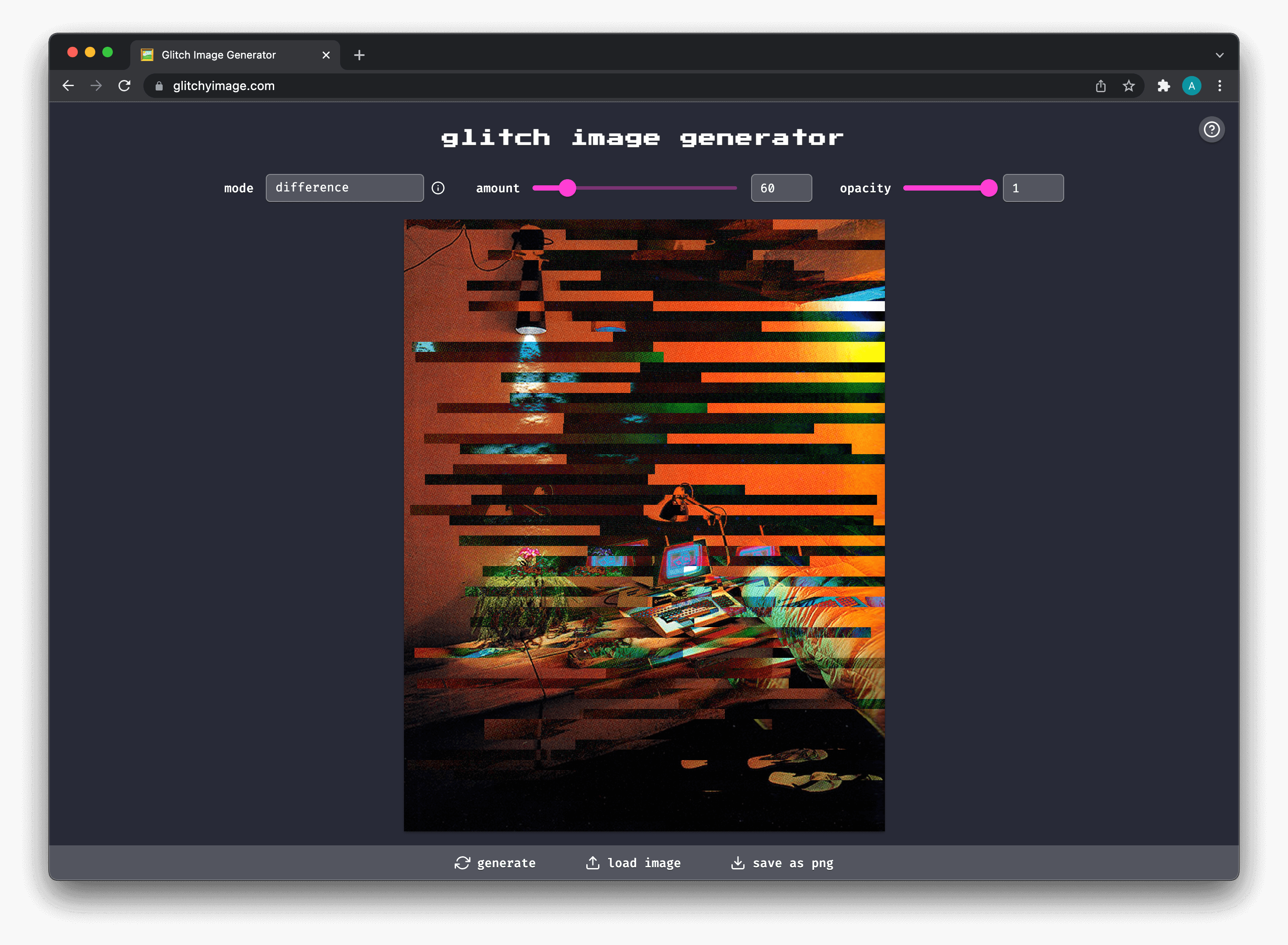Image resolution: width=1288 pixels, height=945 pixels.
Task: Open Chrome three-dot menu
Action: pos(1219,86)
